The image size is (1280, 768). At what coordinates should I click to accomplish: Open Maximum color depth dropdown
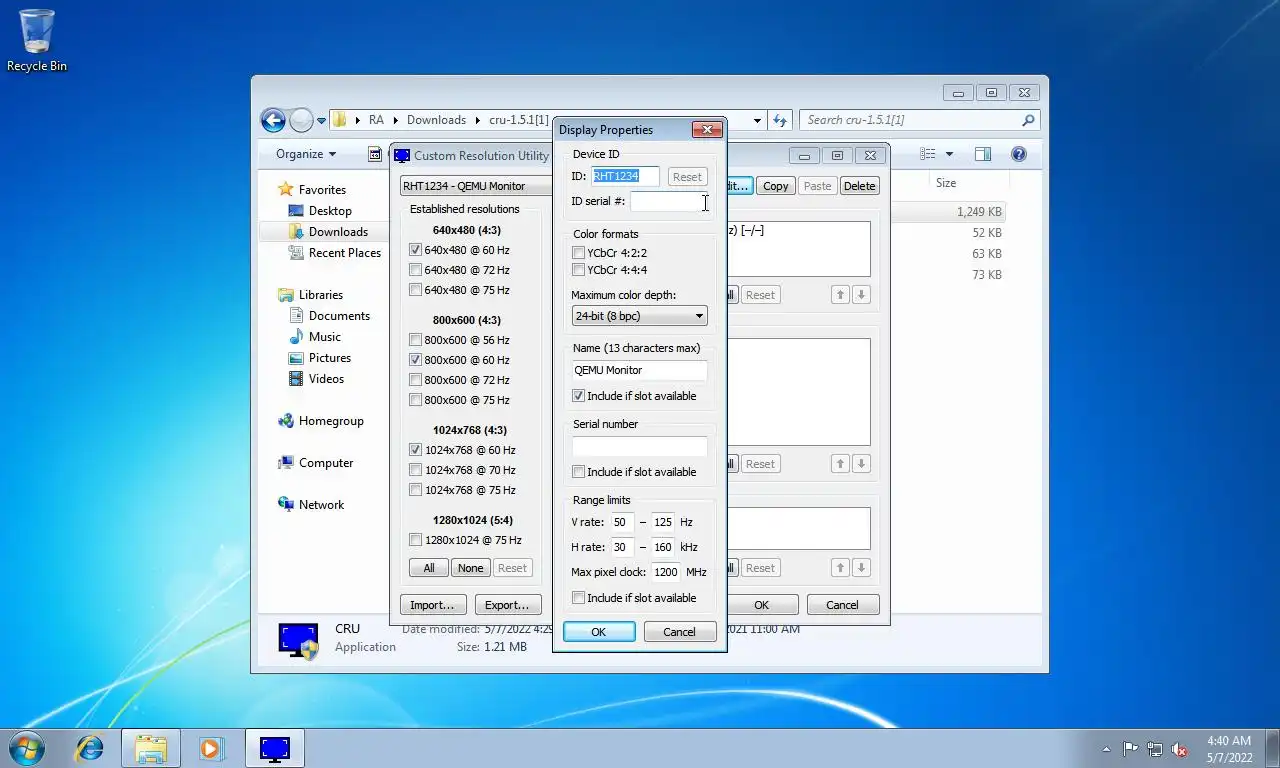click(x=639, y=316)
